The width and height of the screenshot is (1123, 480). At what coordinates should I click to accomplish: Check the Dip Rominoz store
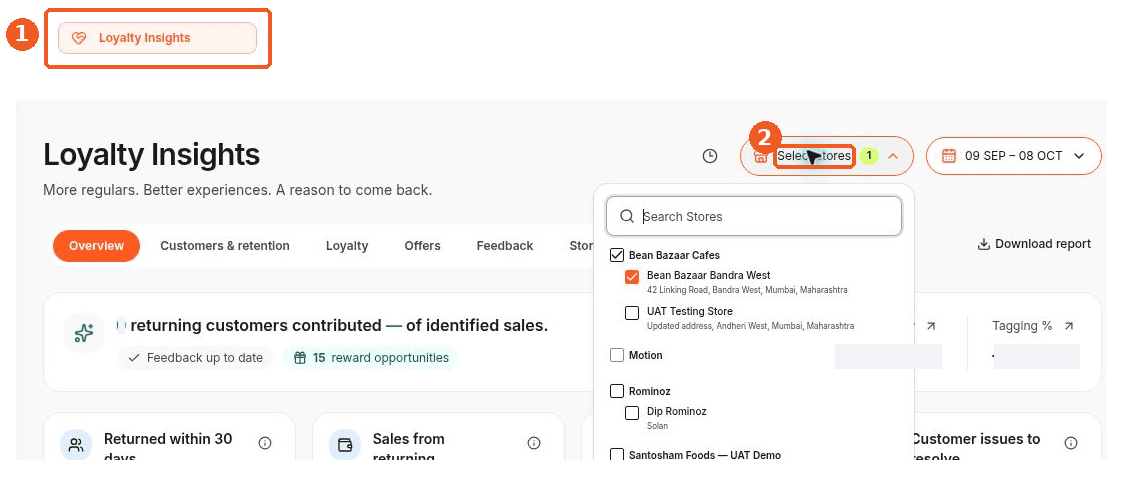click(x=632, y=413)
